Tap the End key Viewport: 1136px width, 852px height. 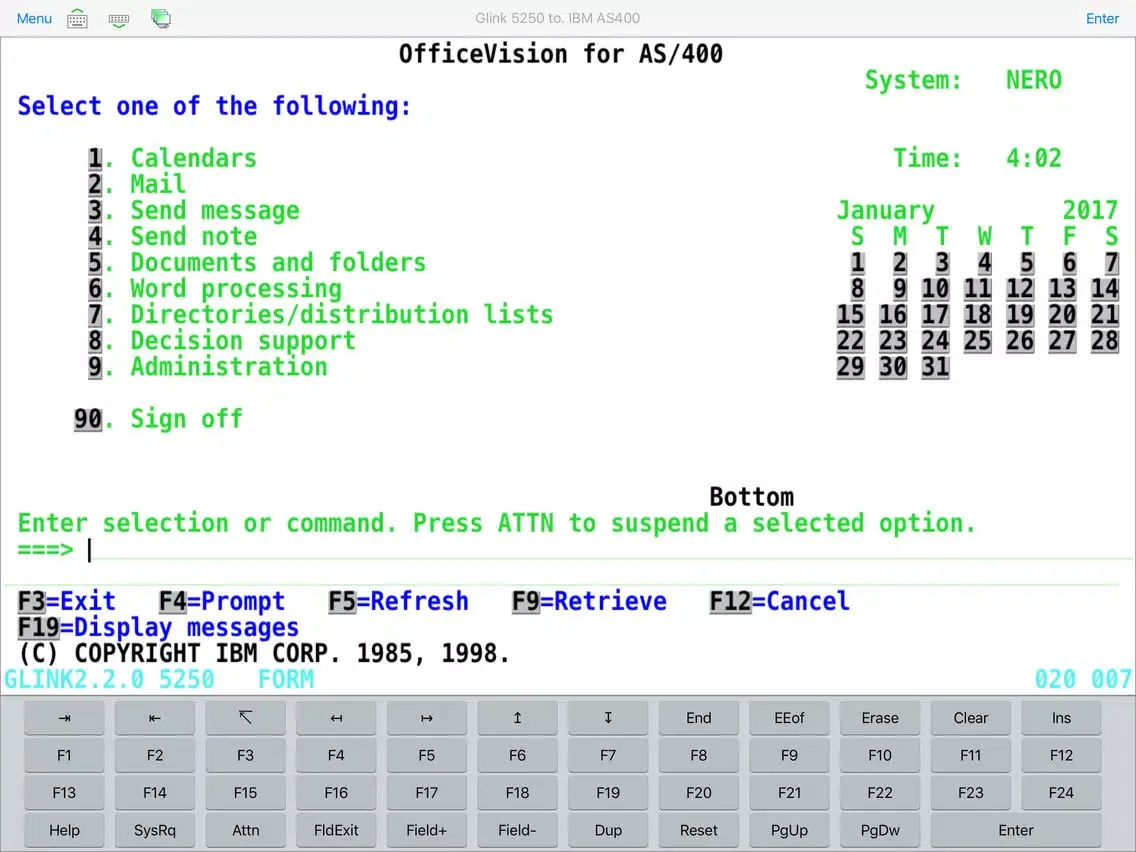tap(698, 718)
